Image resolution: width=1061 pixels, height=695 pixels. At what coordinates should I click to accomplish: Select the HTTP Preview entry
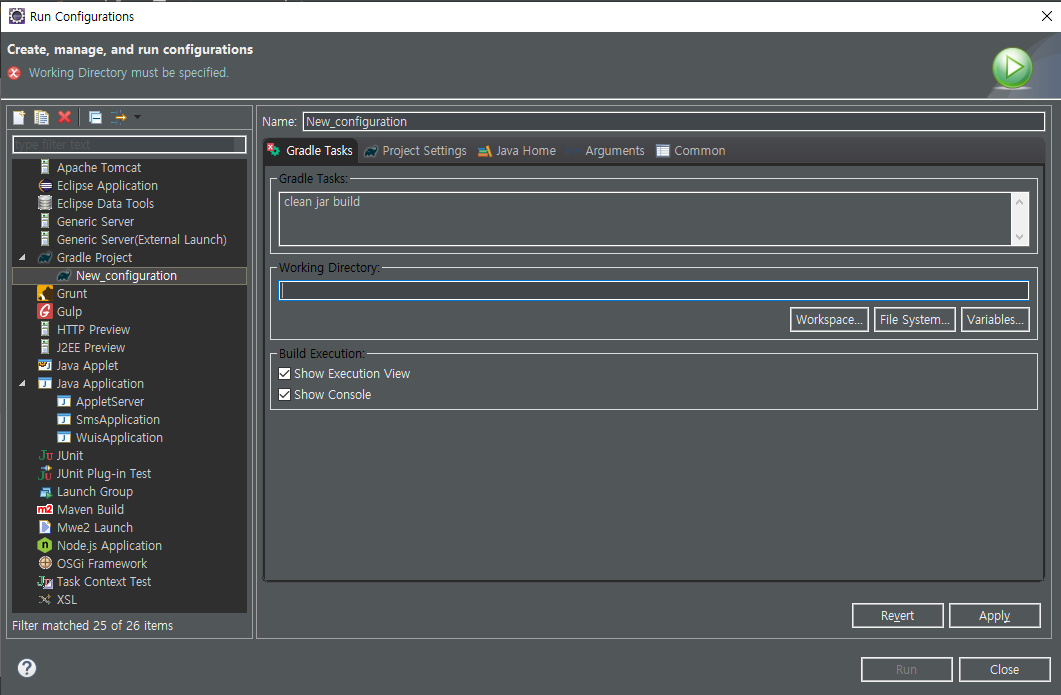pyautogui.click(x=93, y=330)
